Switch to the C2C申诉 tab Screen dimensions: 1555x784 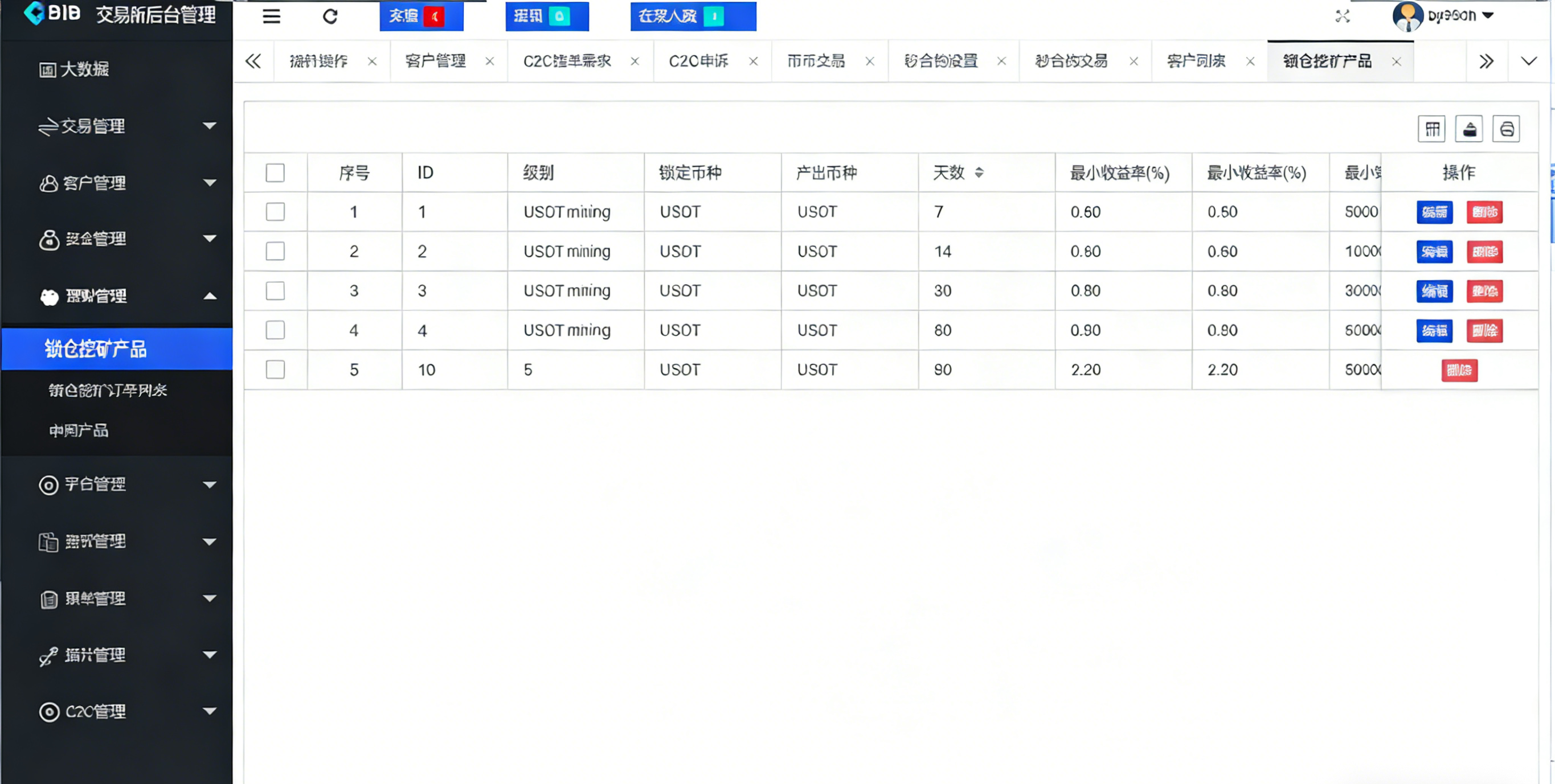(x=698, y=61)
